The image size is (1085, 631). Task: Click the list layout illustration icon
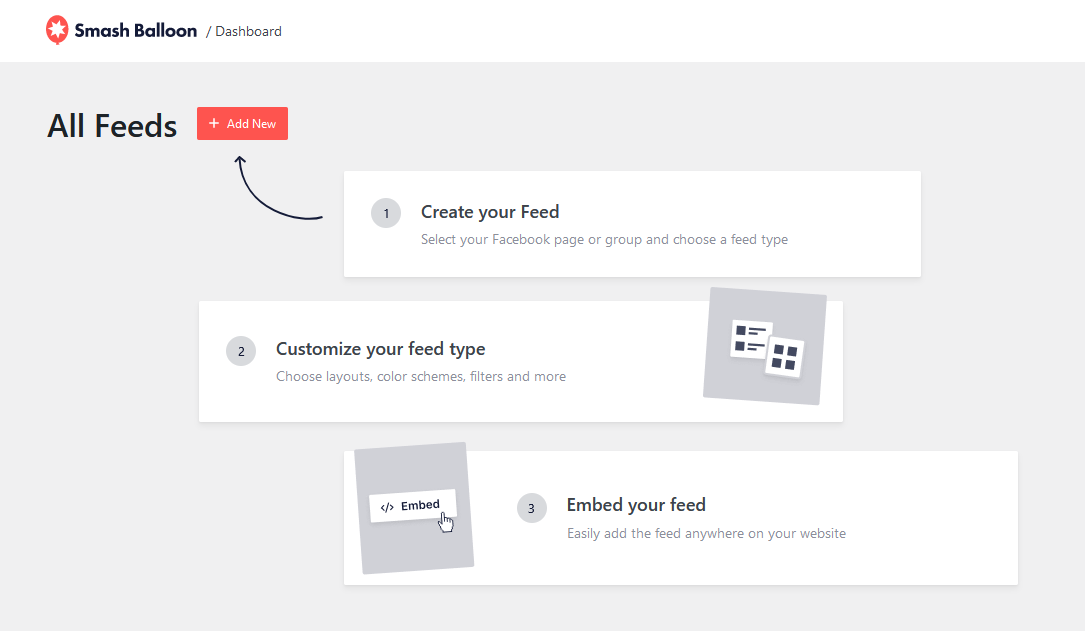point(751,337)
